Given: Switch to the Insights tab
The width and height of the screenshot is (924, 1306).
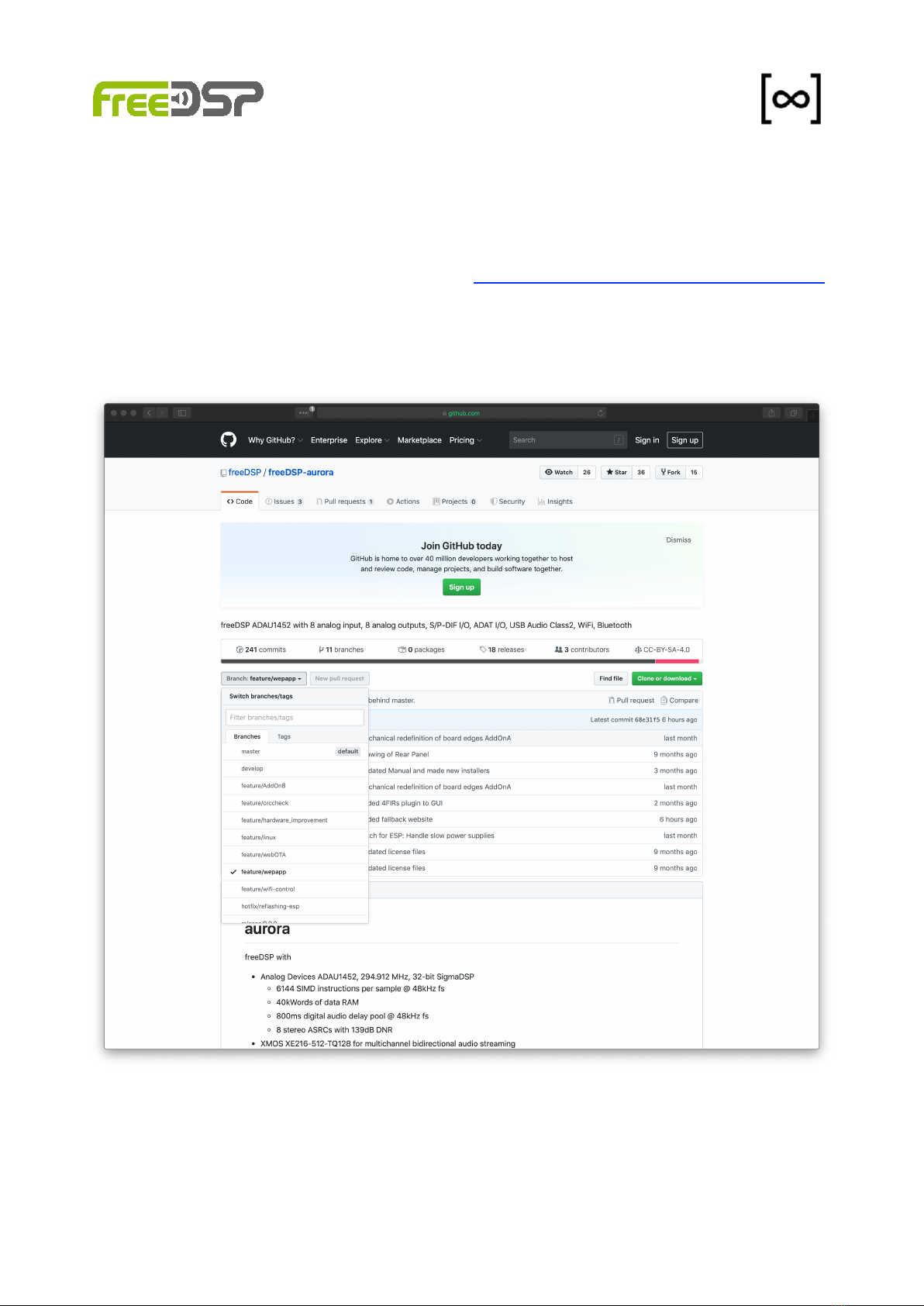Looking at the screenshot, I should click(x=555, y=501).
